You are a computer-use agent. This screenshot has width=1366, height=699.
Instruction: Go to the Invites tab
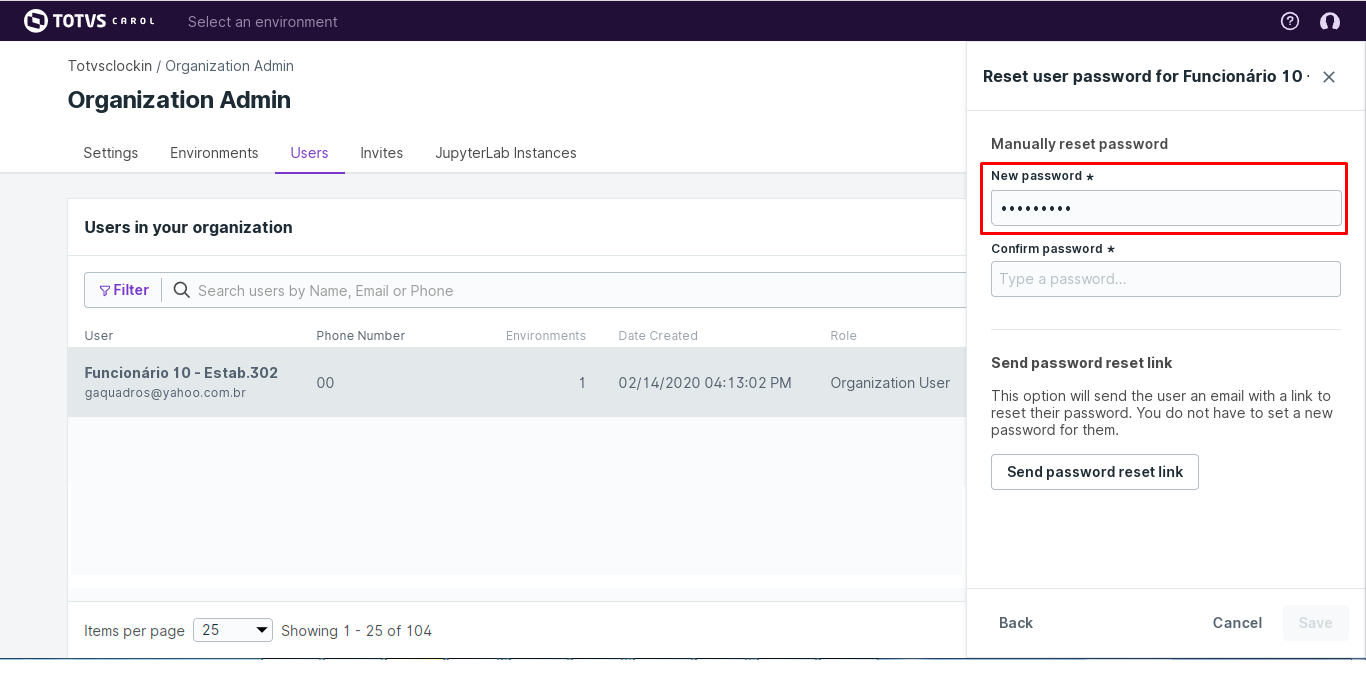click(x=382, y=153)
